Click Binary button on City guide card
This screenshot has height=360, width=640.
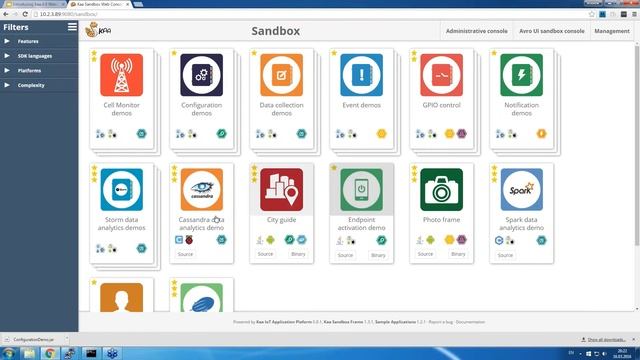click(x=298, y=254)
